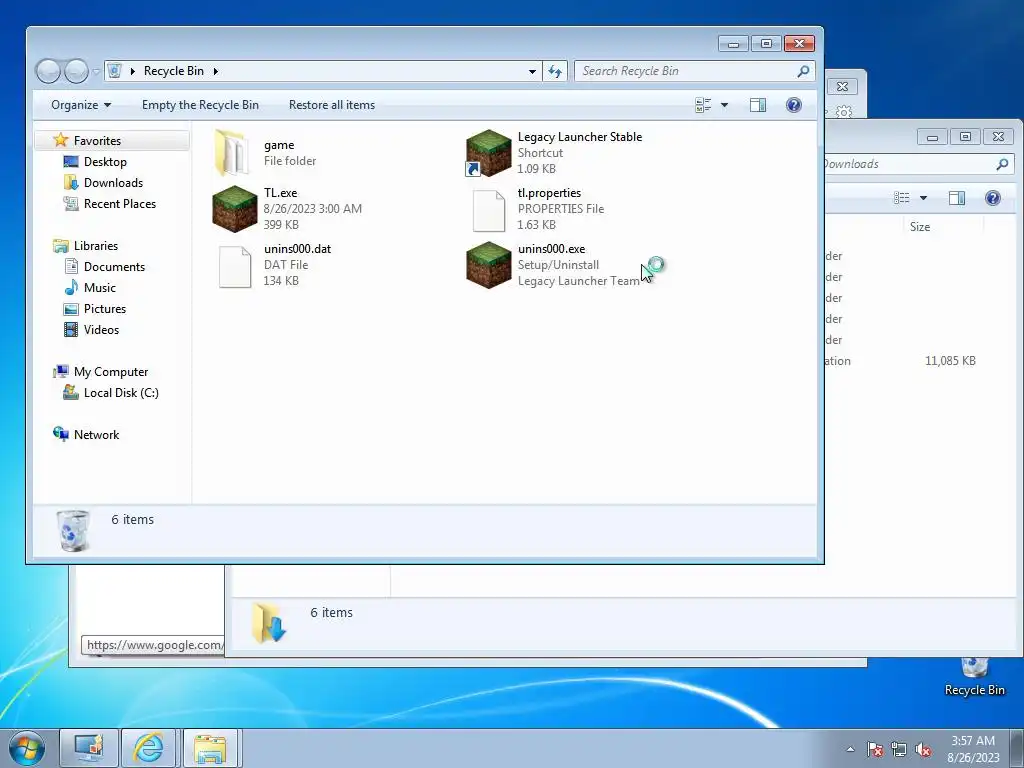Viewport: 1024px width, 768px height.
Task: Open Help in the Downloads window
Action: click(993, 198)
